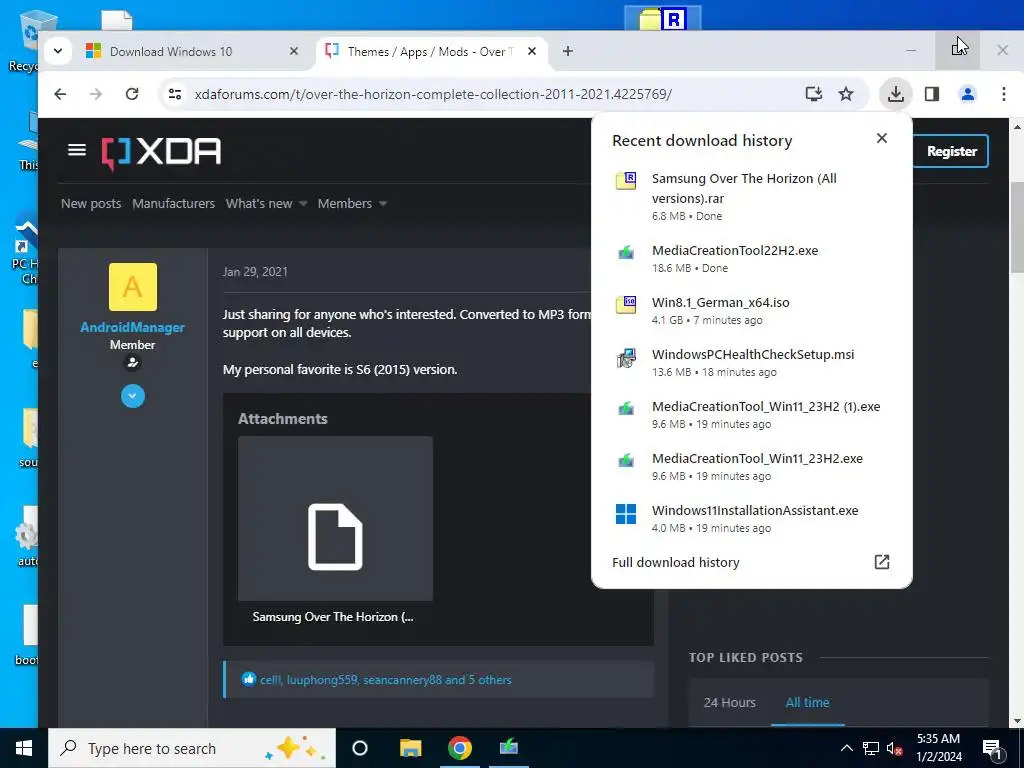The image size is (1024, 768).
Task: Click the WinRAR icon beside Samsung rar file
Action: [626, 180]
